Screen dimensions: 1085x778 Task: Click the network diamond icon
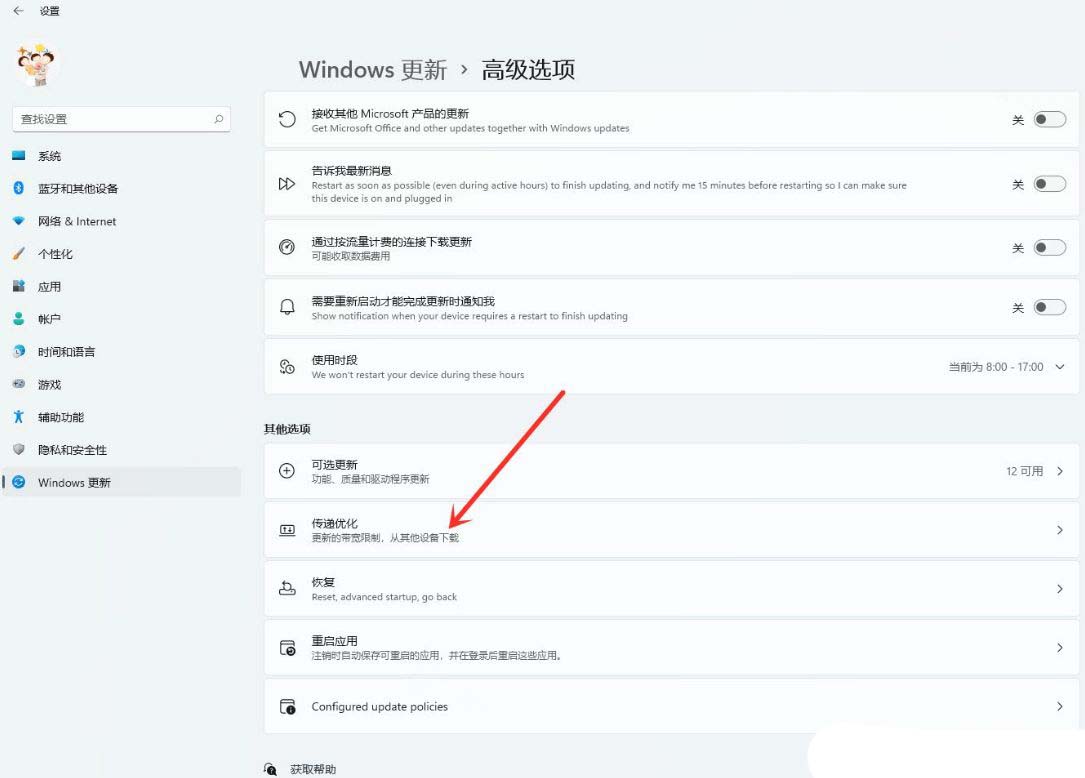(x=19, y=221)
